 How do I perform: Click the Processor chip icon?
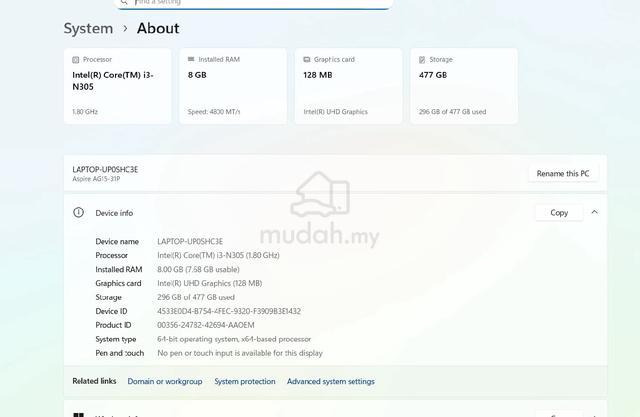click(76, 60)
